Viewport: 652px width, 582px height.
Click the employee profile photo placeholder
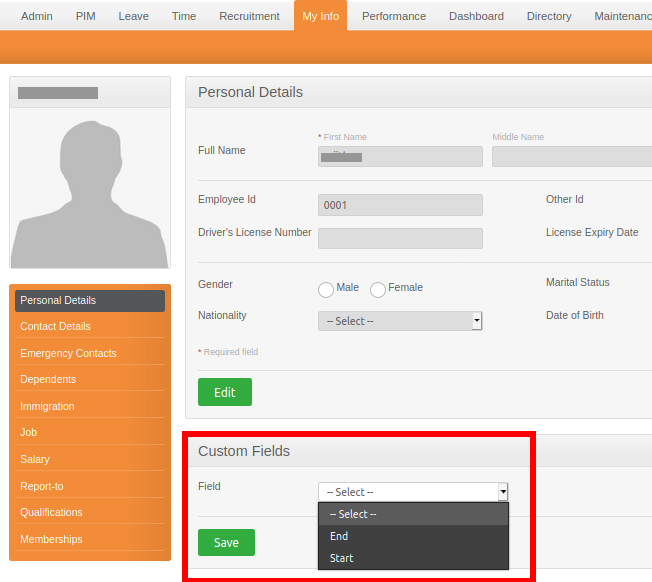89,190
